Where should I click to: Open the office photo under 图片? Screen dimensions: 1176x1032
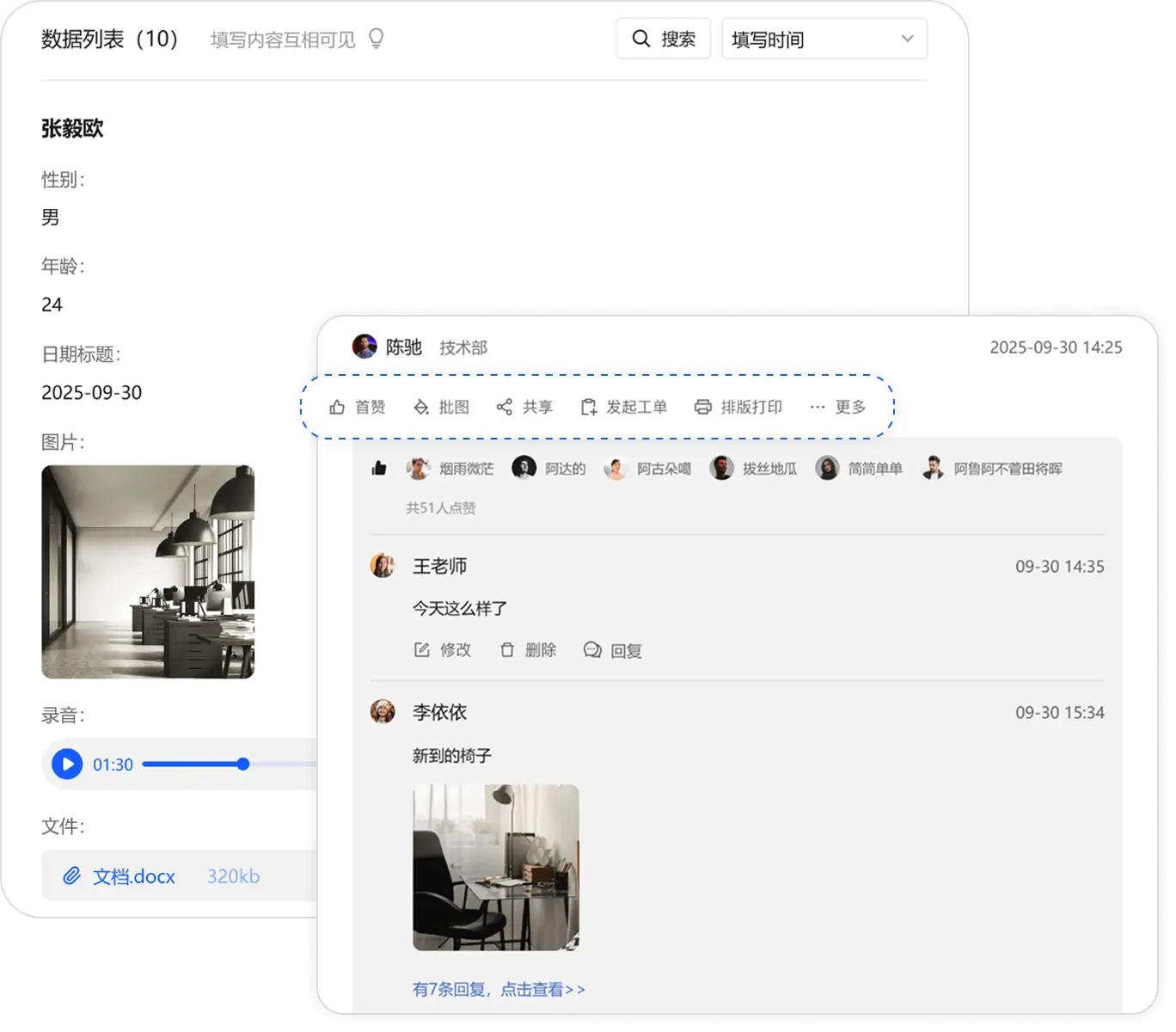(148, 572)
